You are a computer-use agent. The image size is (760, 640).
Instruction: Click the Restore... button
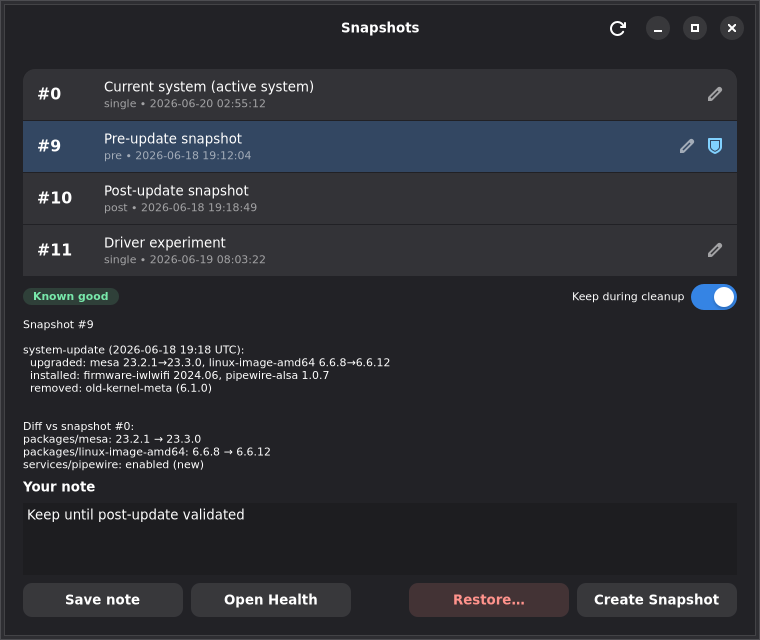point(489,600)
